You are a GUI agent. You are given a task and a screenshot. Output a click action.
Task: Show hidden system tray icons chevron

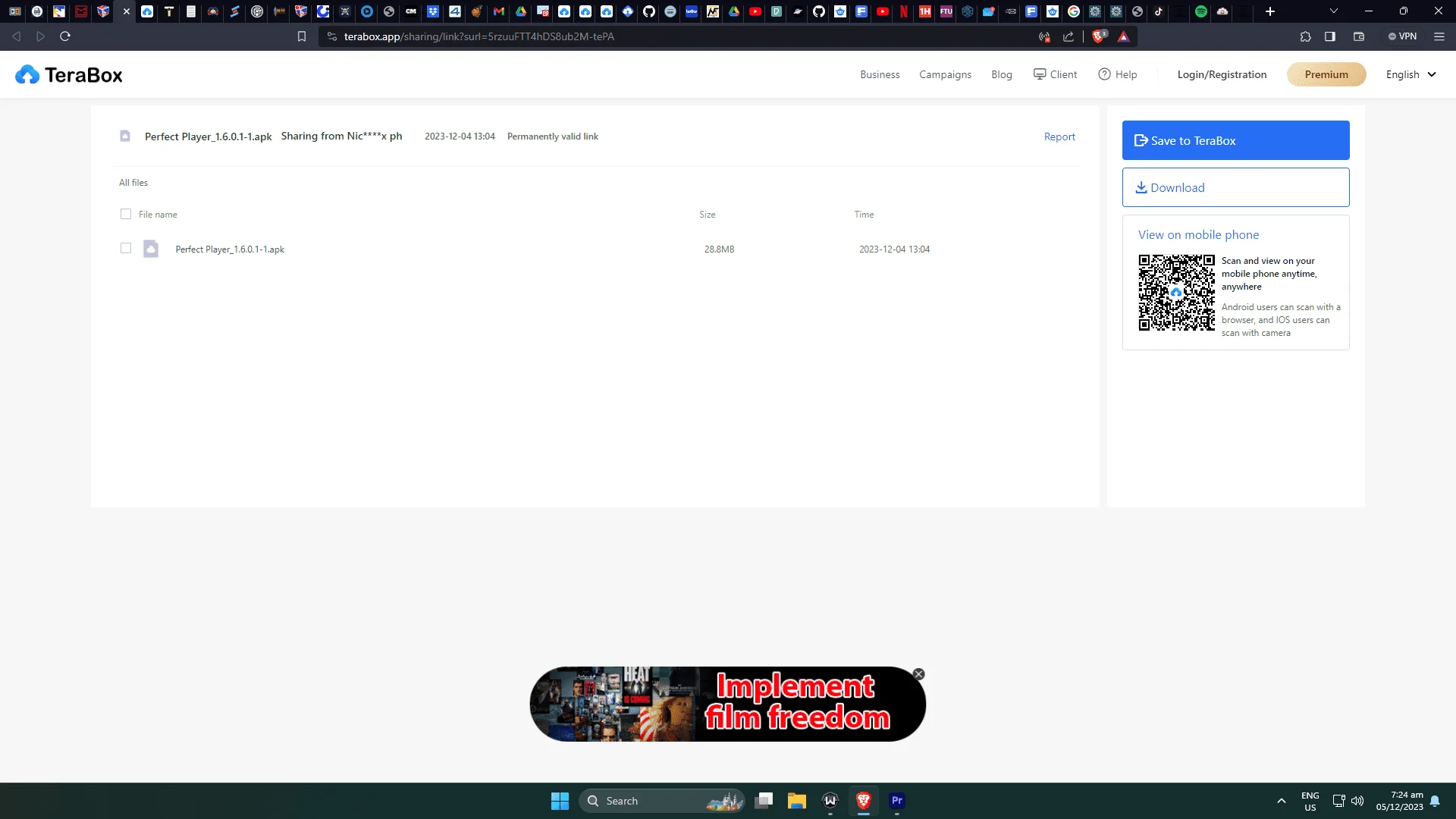tap(1282, 801)
